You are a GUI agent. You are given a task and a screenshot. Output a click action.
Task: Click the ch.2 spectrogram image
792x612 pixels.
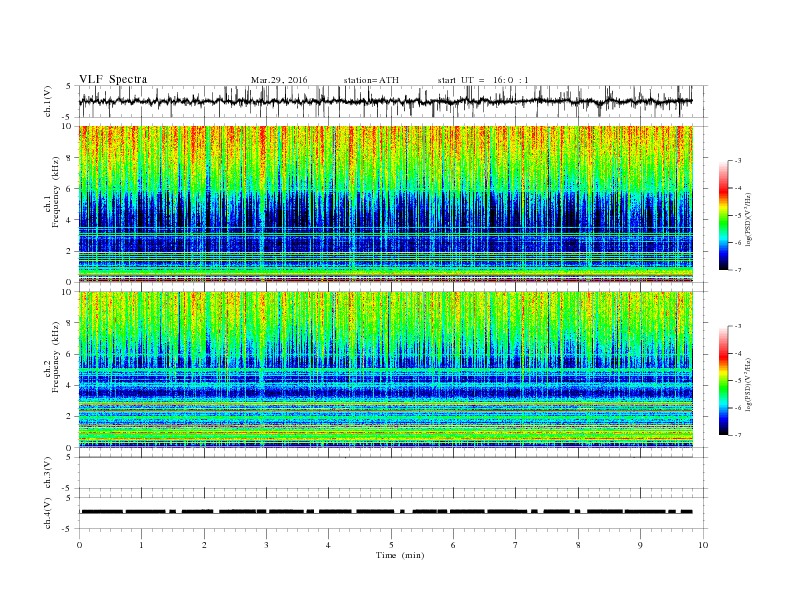386,370
